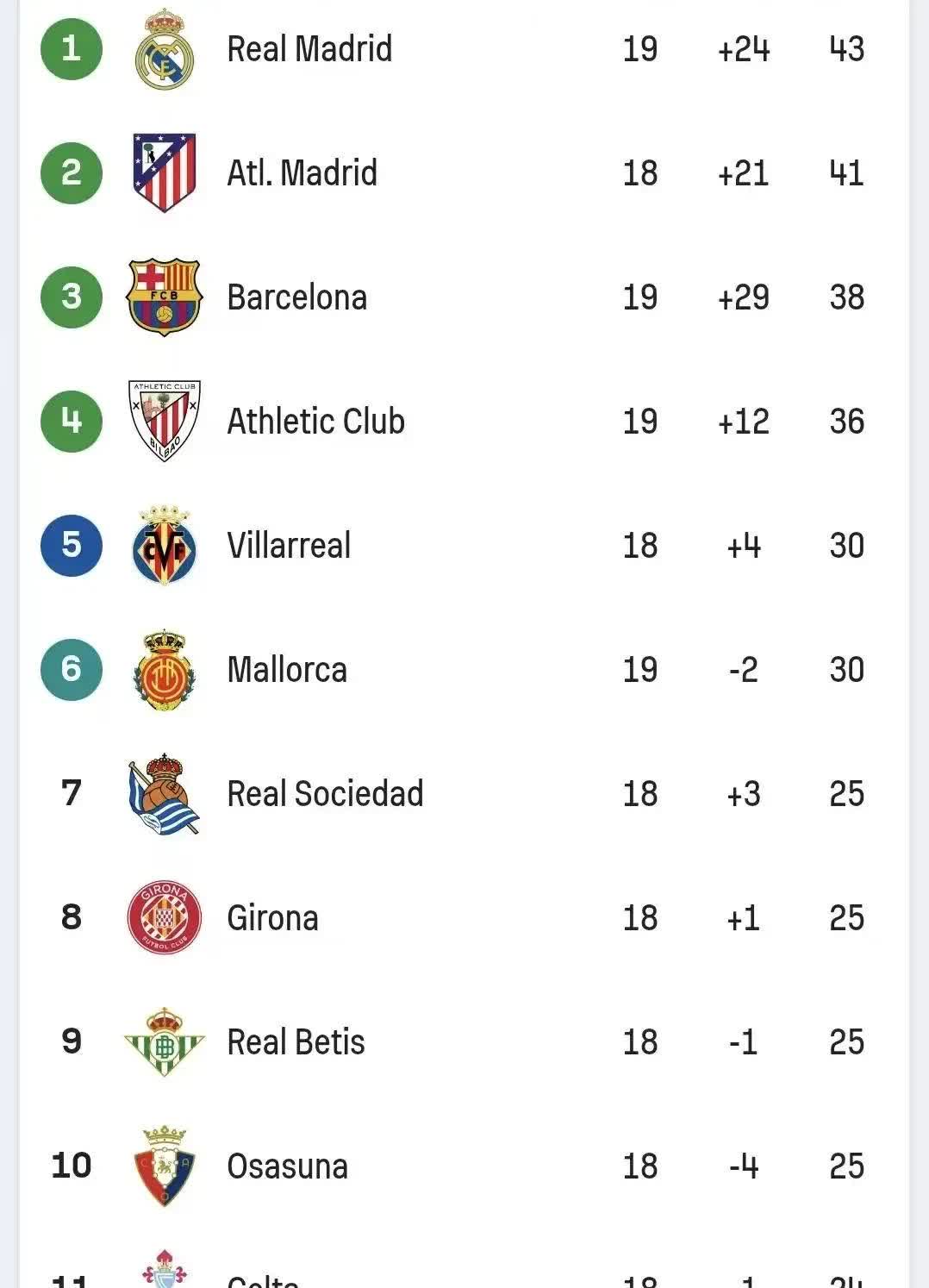
Task: Open the Osasuna team name link
Action: [x=287, y=1166]
